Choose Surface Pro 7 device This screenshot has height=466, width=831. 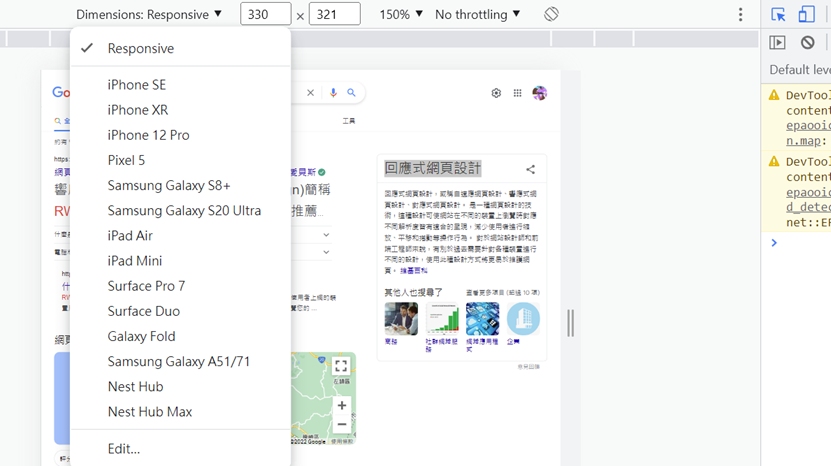(x=180, y=286)
